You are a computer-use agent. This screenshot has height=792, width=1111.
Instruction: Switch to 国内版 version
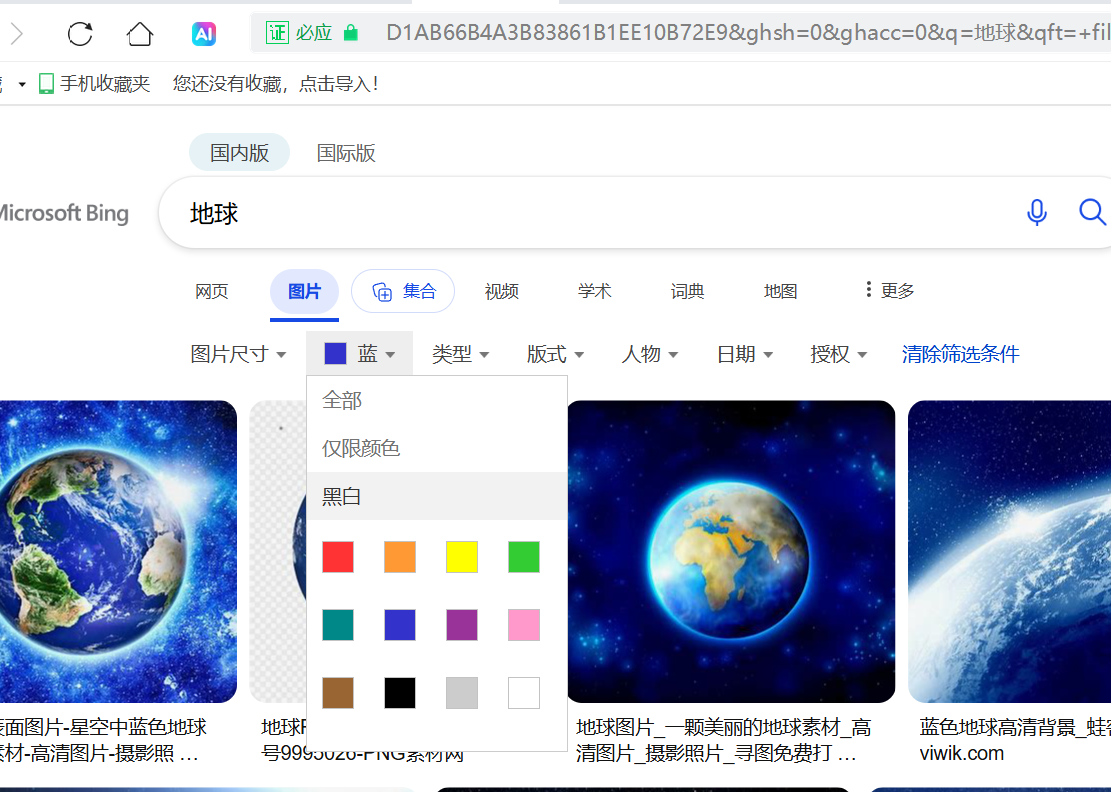(239, 152)
